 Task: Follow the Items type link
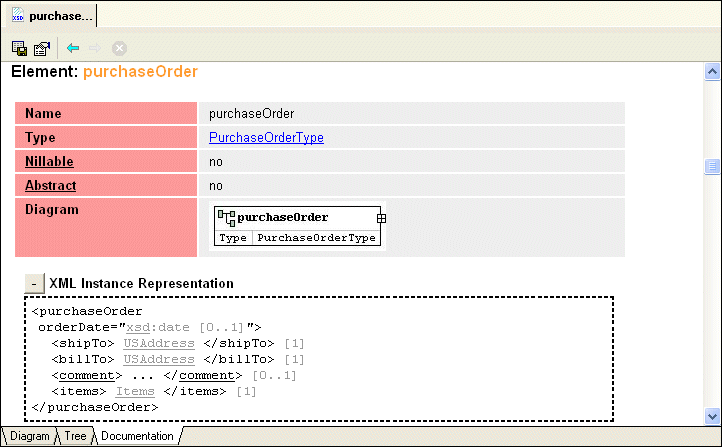click(135, 391)
